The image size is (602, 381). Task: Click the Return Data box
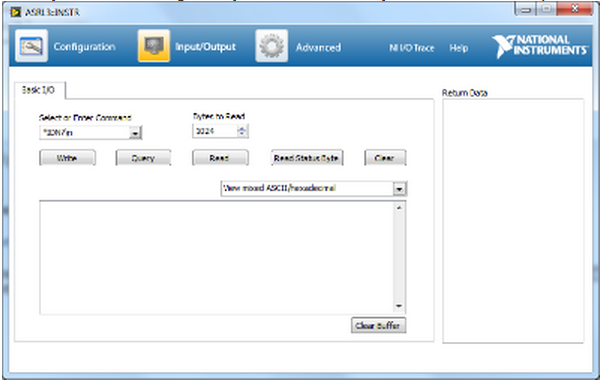[513, 220]
